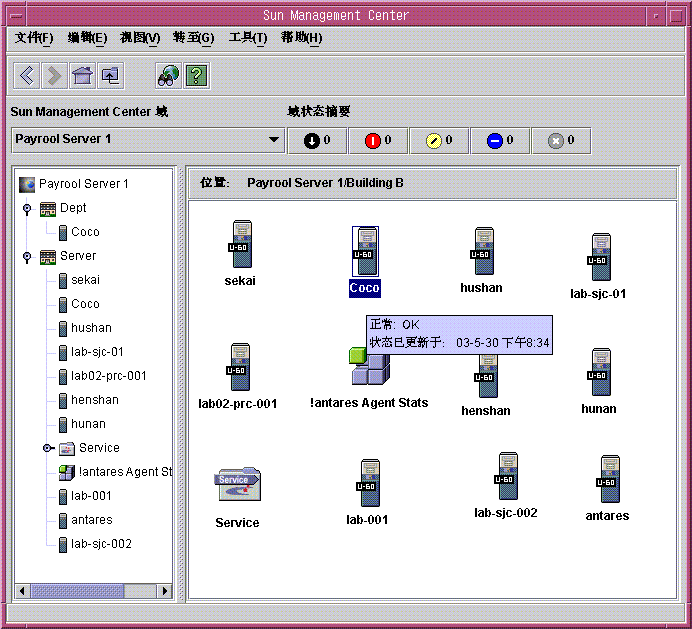Open the 编辑(E) menu
692x629 pixels.
coord(87,38)
